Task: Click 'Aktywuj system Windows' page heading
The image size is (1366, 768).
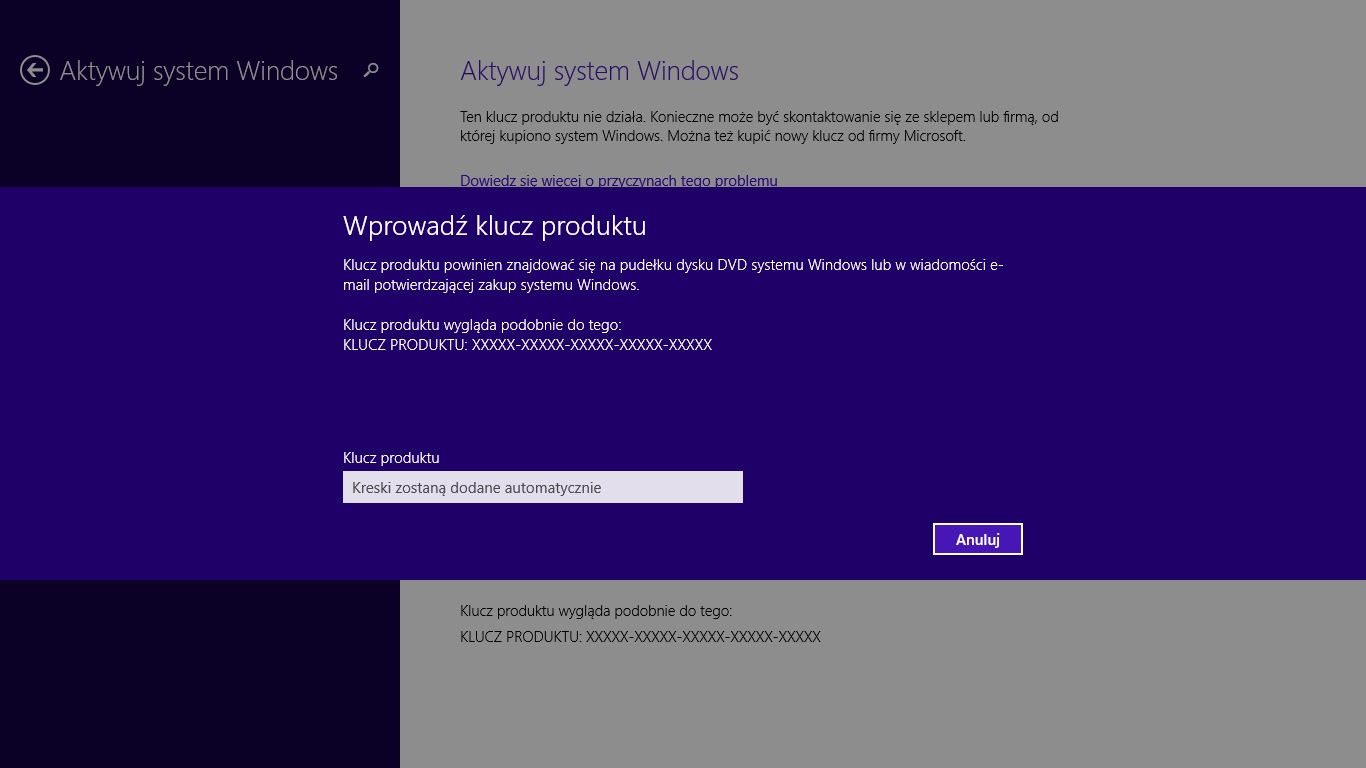Action: tap(599, 71)
